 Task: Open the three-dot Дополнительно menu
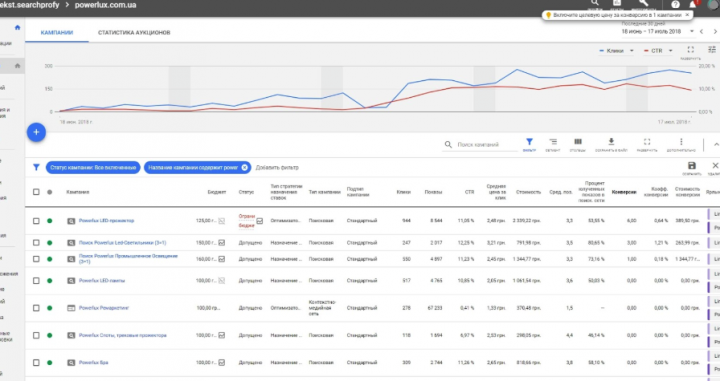coord(681,142)
